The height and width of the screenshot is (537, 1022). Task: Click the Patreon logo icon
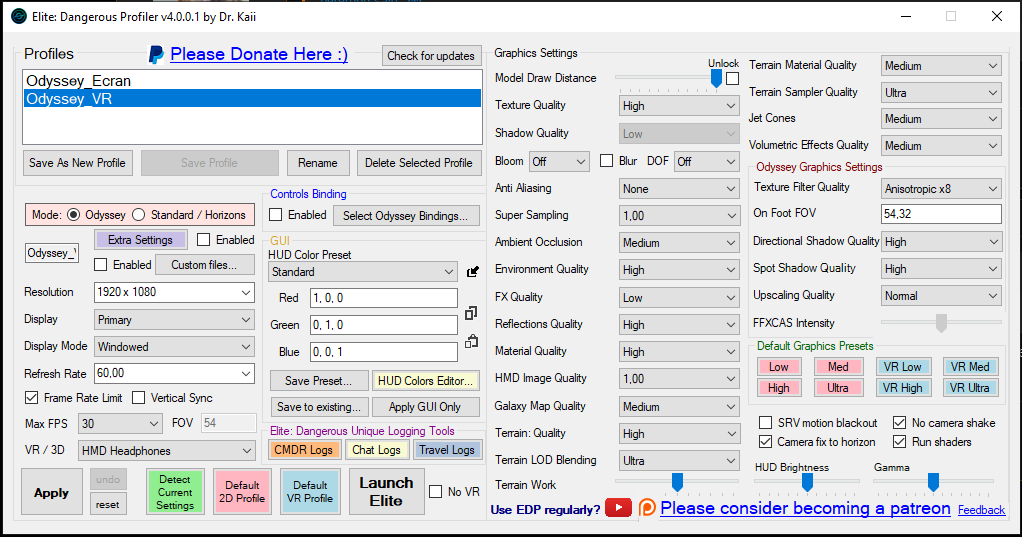(647, 508)
